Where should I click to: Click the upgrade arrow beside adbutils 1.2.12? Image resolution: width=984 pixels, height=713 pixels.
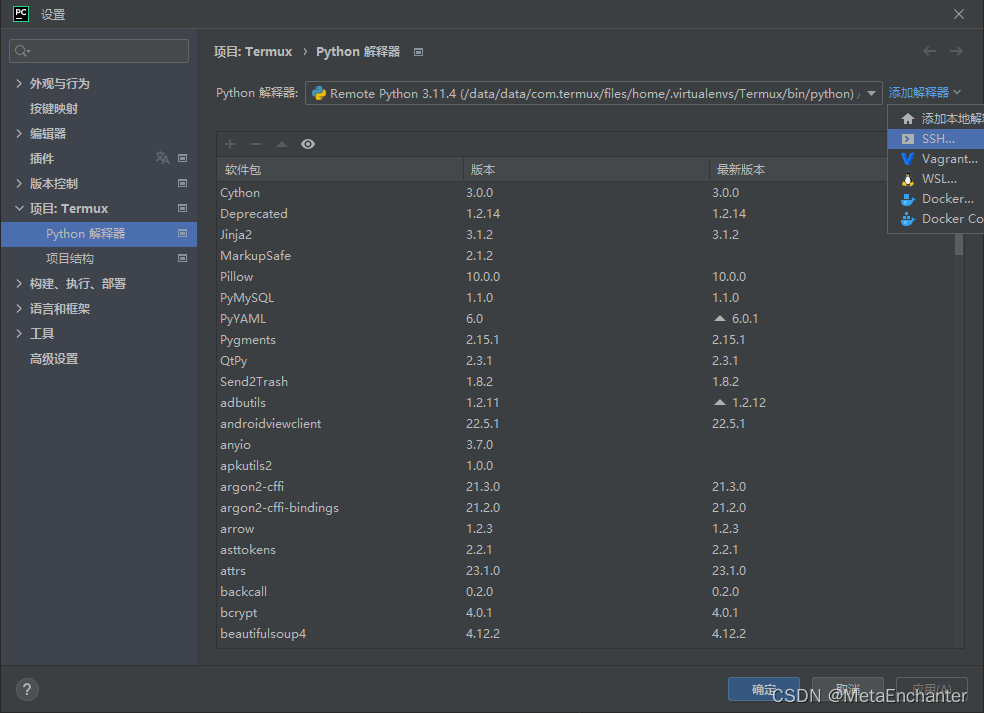click(720, 402)
